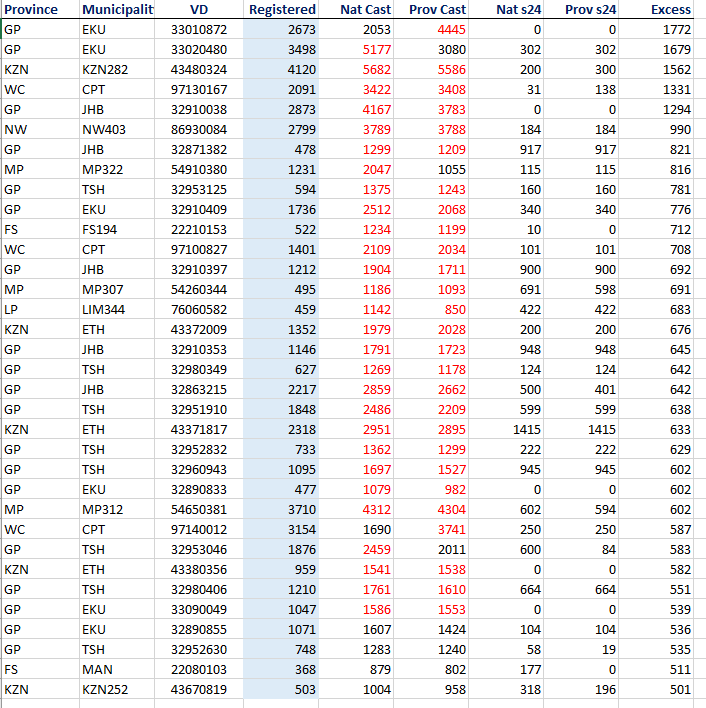The image size is (706, 708).
Task: Select municipality cell MAN
Action: pos(98,670)
